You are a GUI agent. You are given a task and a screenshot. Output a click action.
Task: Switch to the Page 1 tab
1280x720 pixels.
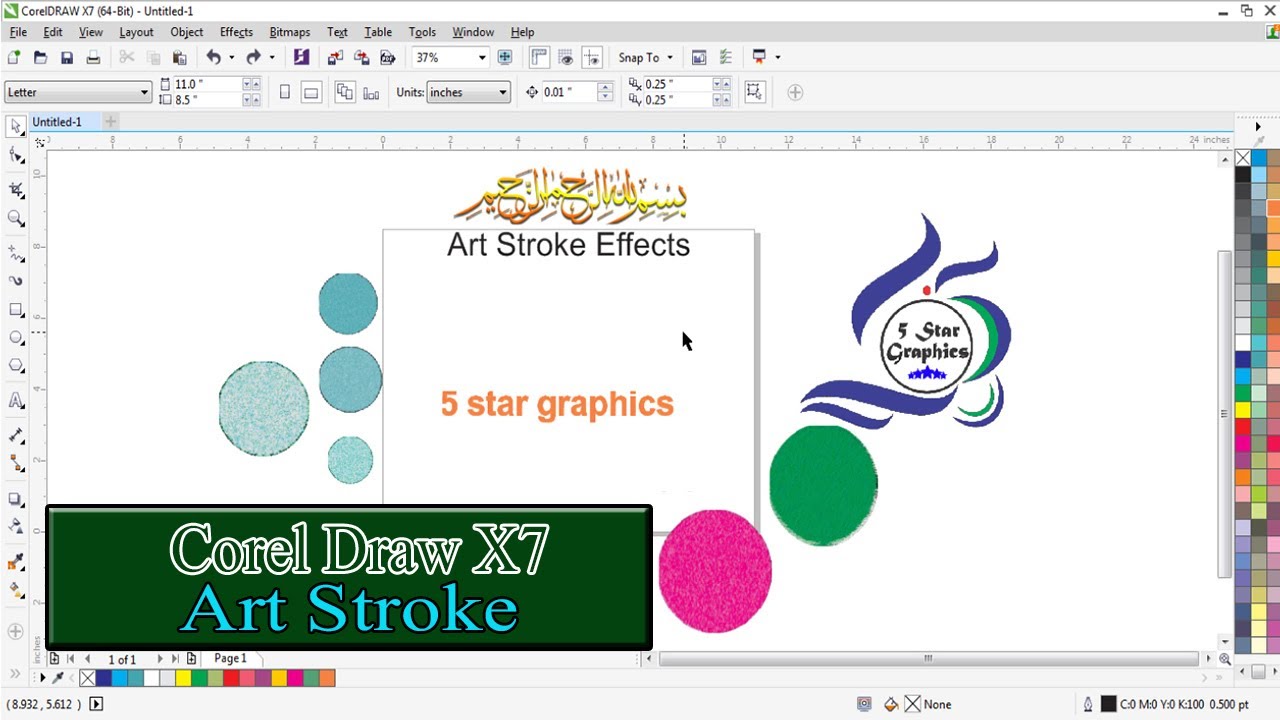coord(230,659)
